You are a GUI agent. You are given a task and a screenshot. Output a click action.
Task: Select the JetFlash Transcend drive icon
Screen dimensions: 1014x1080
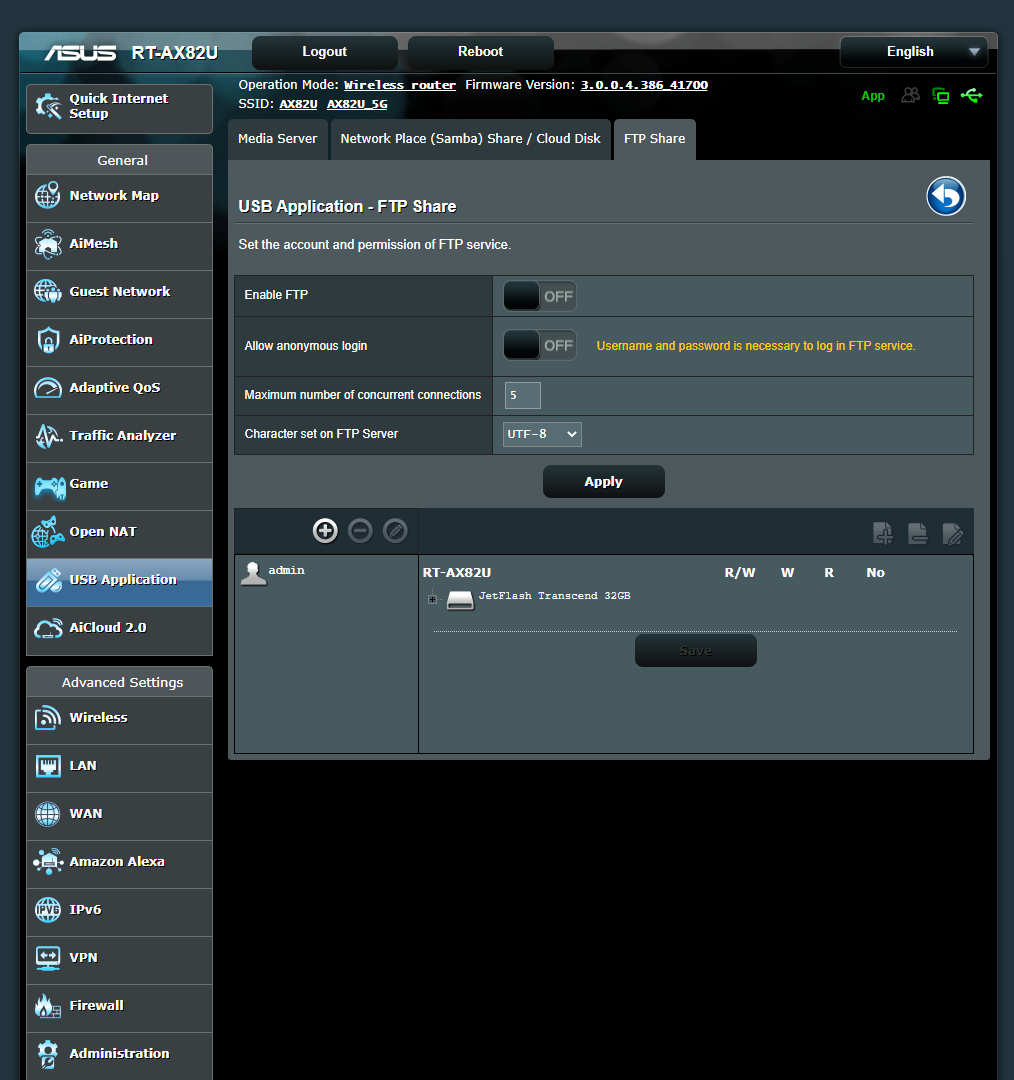pos(459,599)
